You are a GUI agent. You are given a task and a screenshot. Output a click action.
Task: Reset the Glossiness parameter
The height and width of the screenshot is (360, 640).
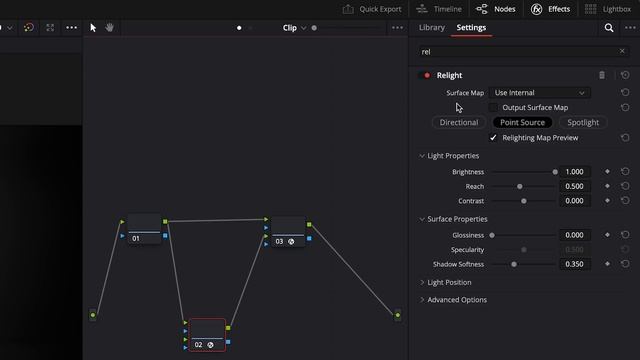coord(625,235)
